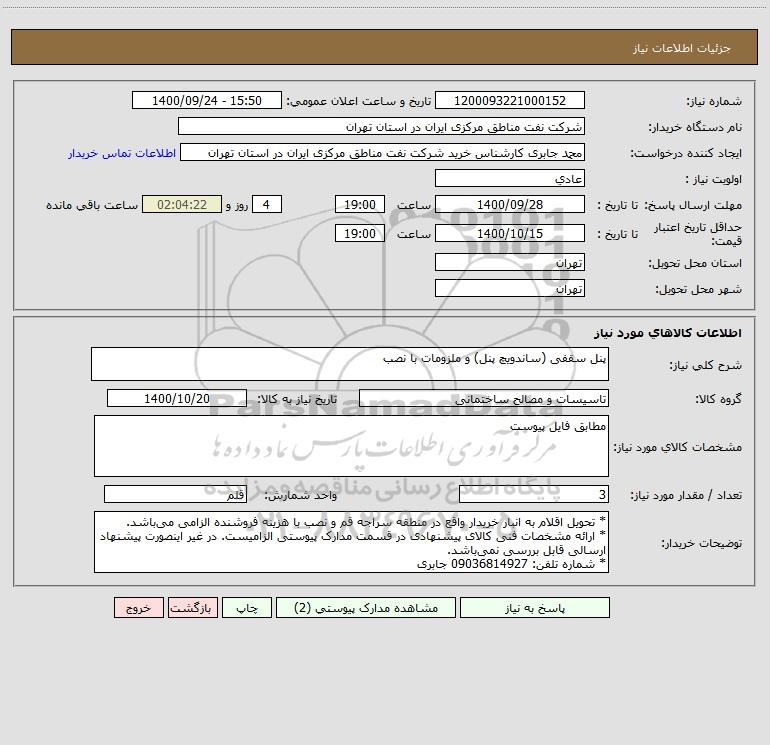Click the بازگشت back button
Image resolution: width=770 pixels, height=745 pixels.
192,607
